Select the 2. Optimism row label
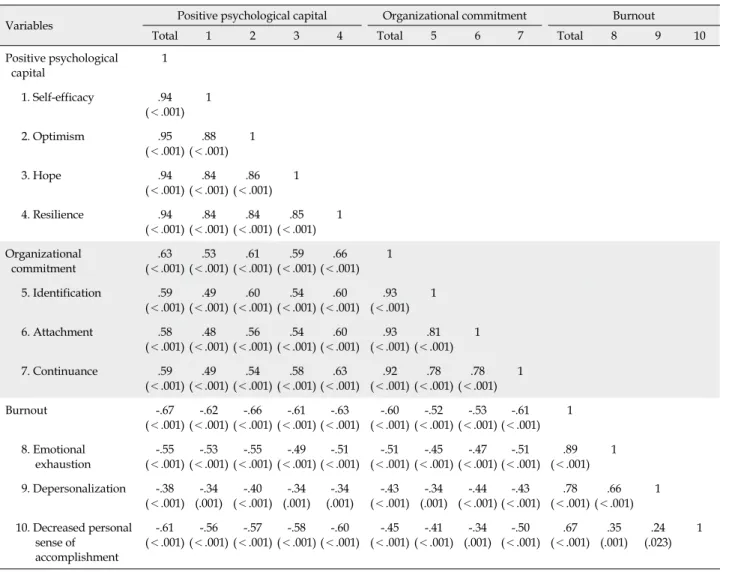729x572 pixels. 53,136
